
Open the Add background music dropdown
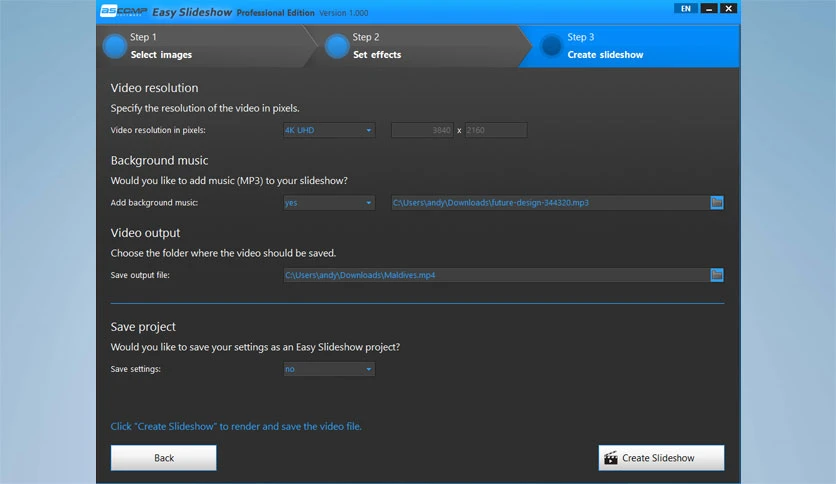tap(329, 203)
